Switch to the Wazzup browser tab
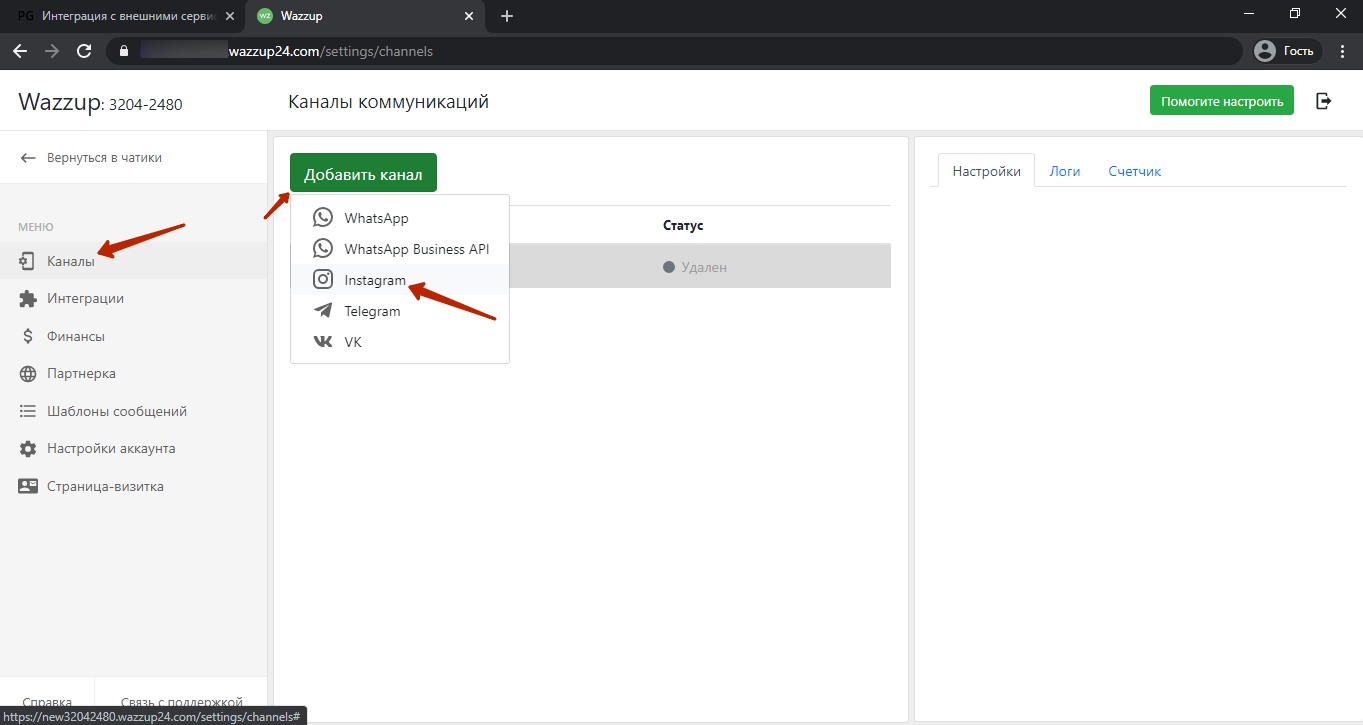1363x725 pixels. [364, 16]
